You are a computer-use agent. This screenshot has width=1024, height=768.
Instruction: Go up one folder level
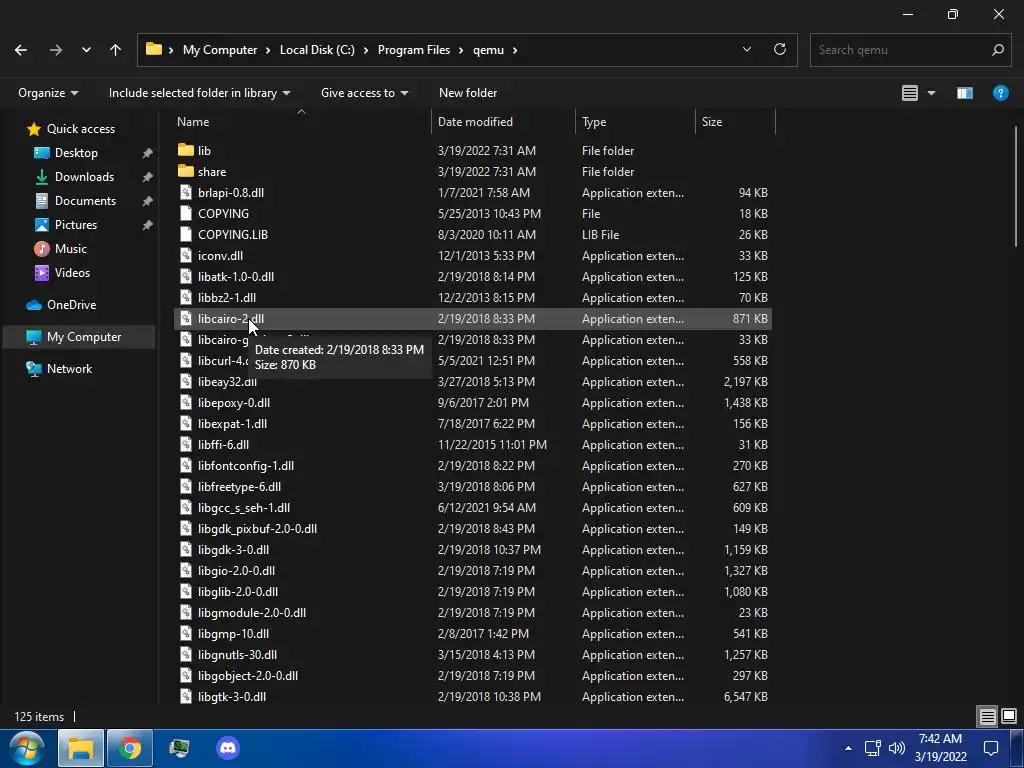pos(116,50)
